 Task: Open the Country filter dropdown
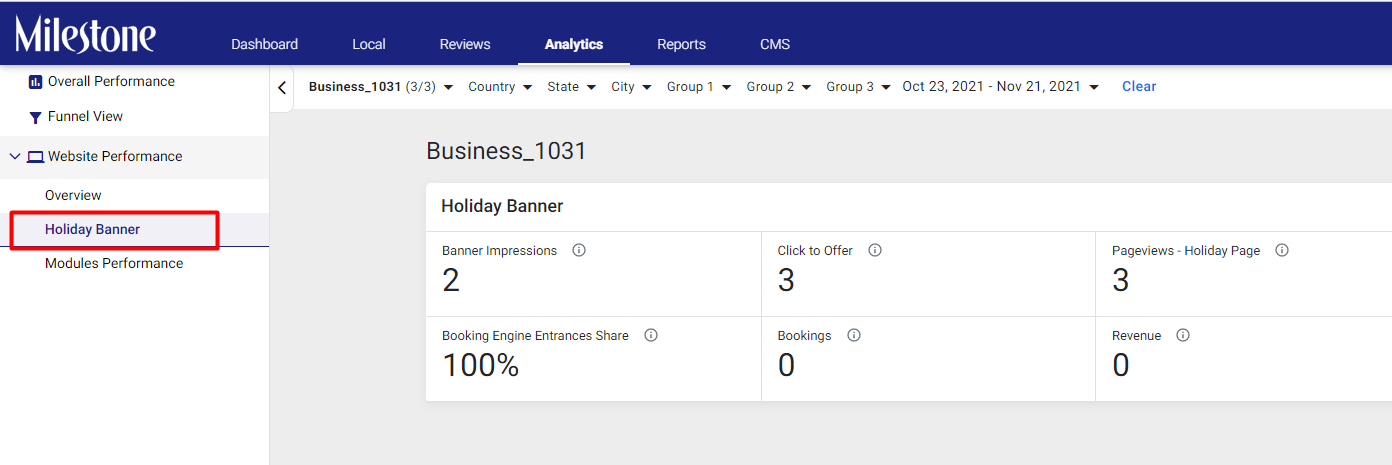[500, 87]
